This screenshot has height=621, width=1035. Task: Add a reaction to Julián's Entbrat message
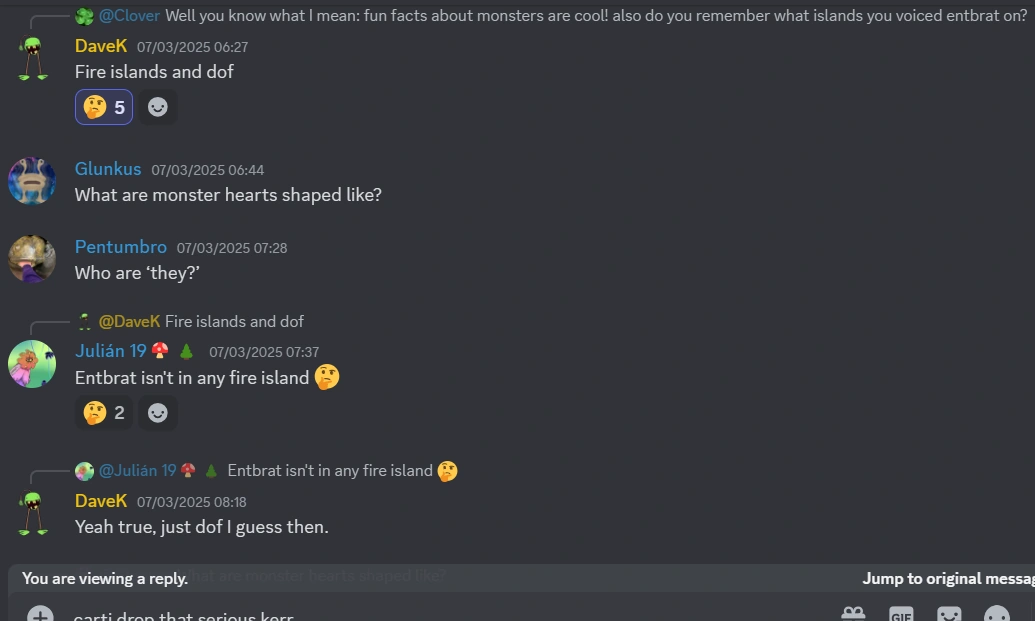(157, 412)
